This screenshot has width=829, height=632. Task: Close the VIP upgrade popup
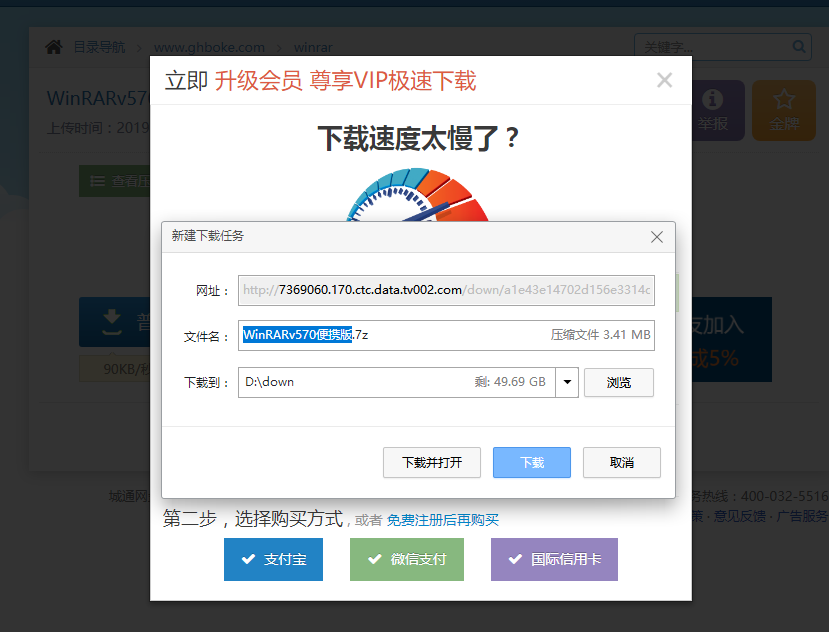[665, 80]
